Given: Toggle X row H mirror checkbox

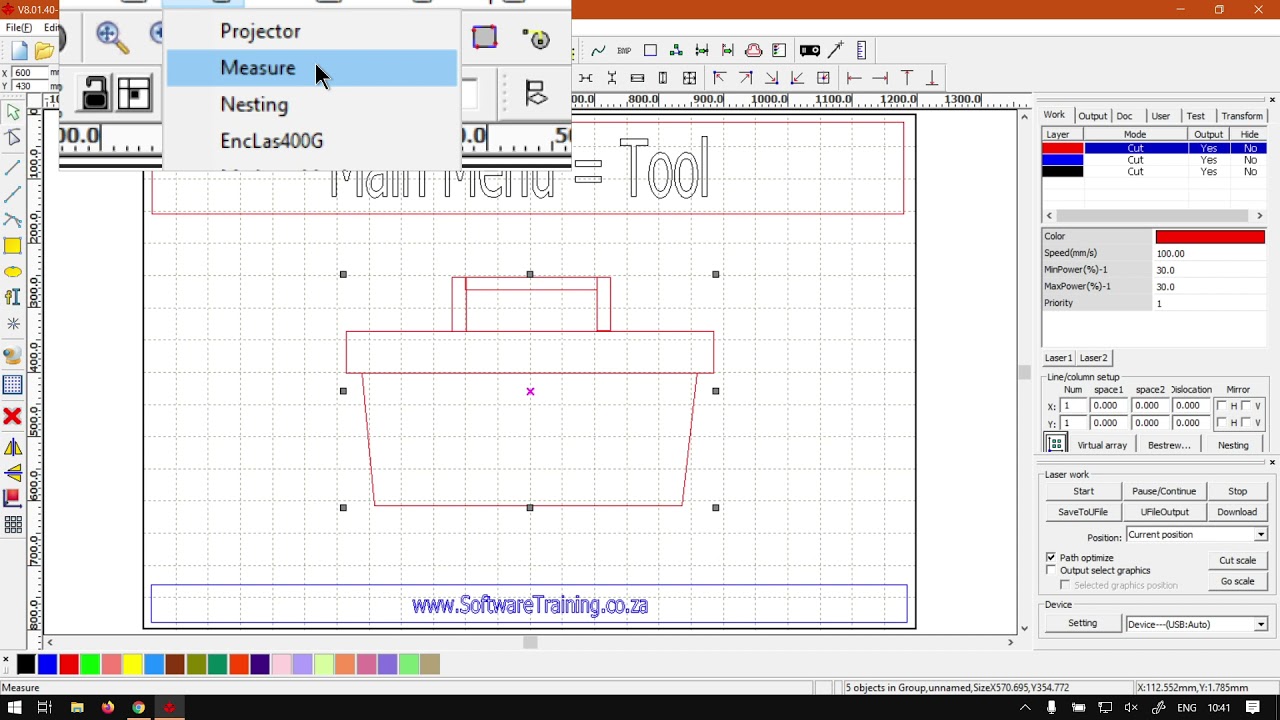Looking at the screenshot, I should tap(1222, 406).
